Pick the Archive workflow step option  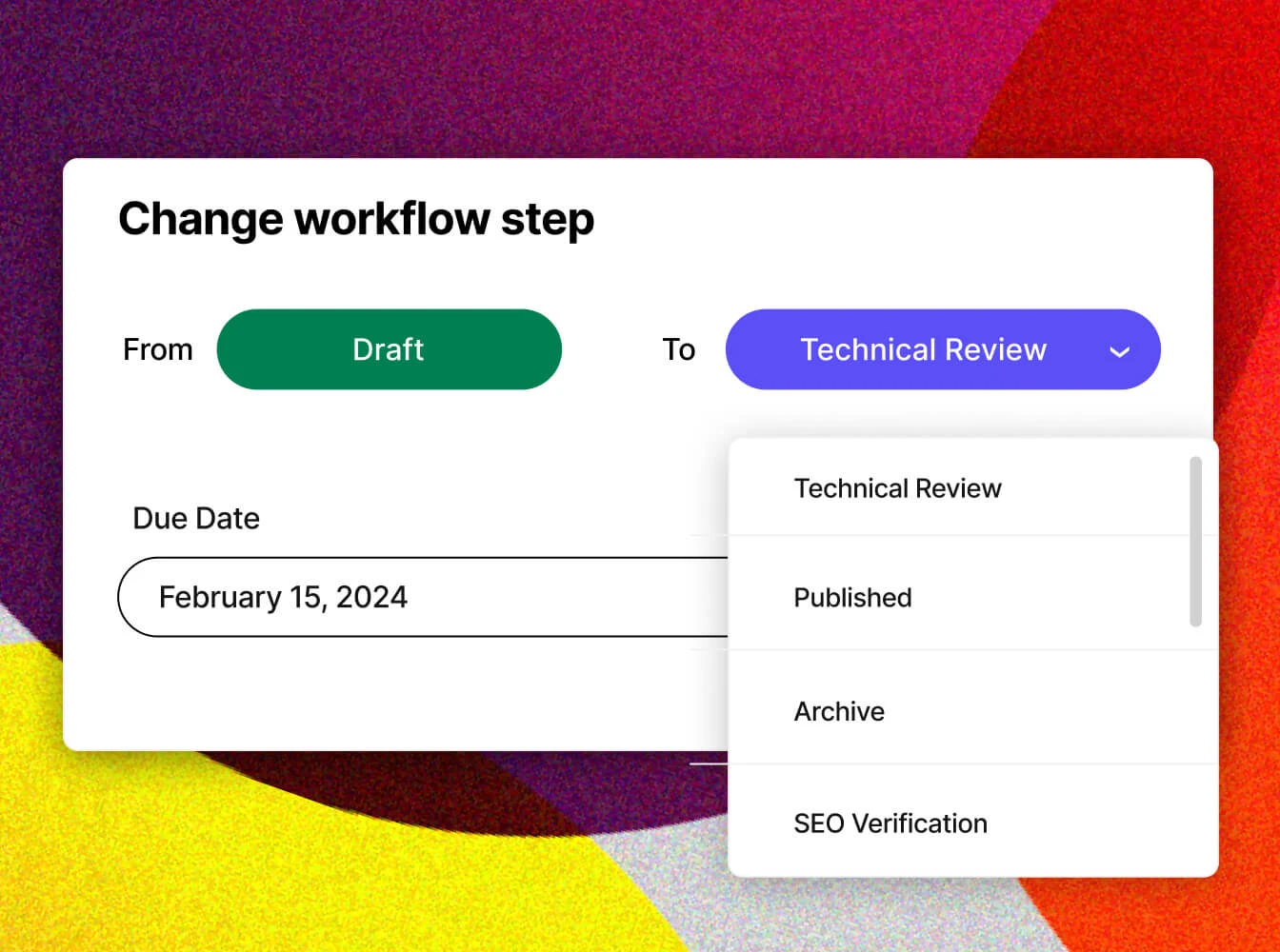pos(839,711)
